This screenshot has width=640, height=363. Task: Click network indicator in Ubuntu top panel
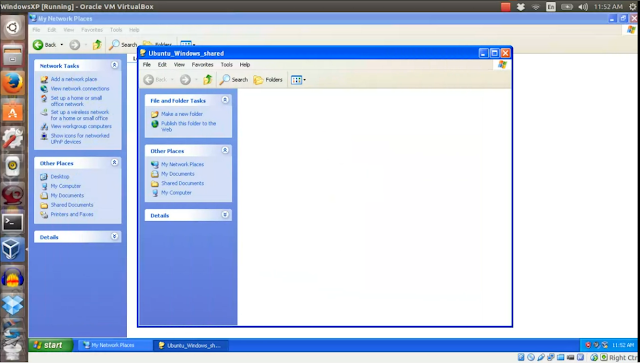(536, 7)
